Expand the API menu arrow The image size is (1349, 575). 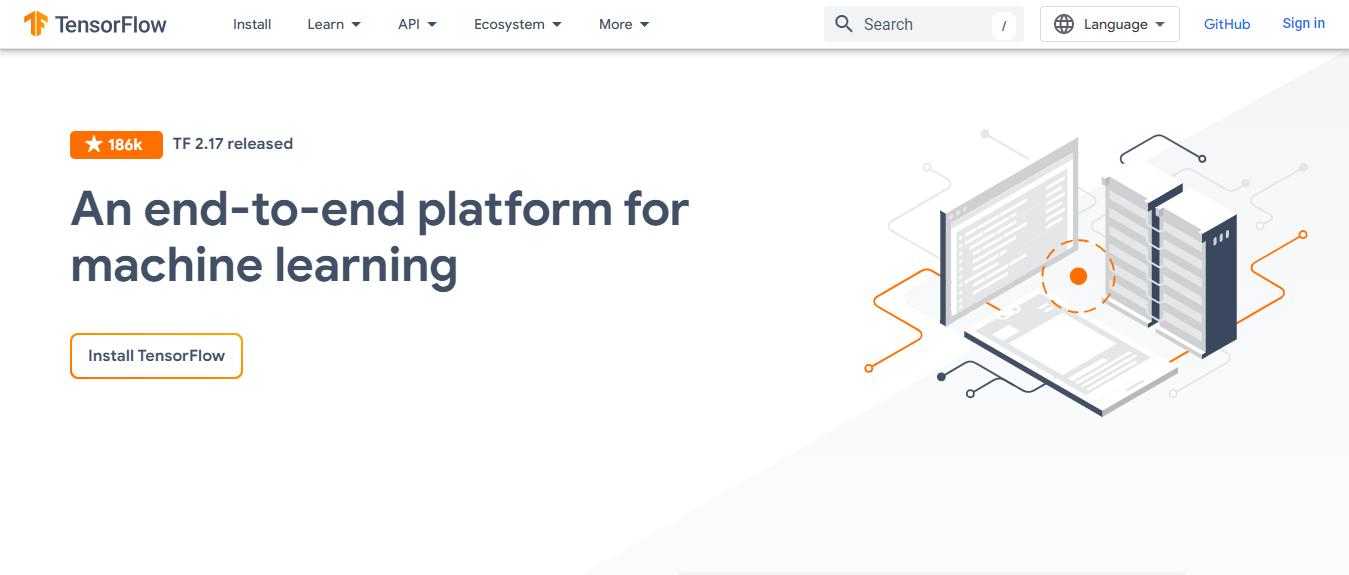tap(432, 24)
